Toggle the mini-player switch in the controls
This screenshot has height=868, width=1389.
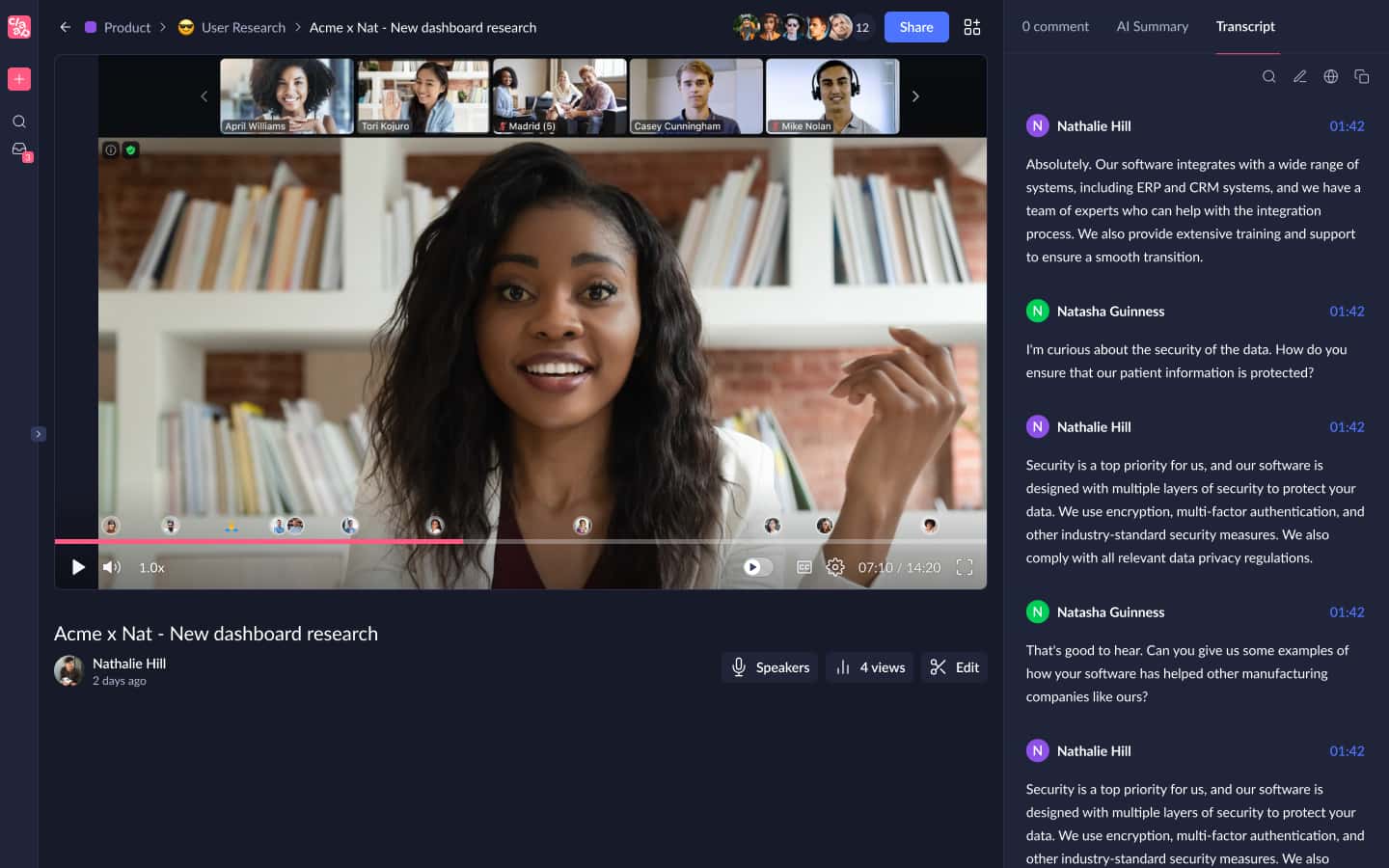pyautogui.click(x=755, y=567)
